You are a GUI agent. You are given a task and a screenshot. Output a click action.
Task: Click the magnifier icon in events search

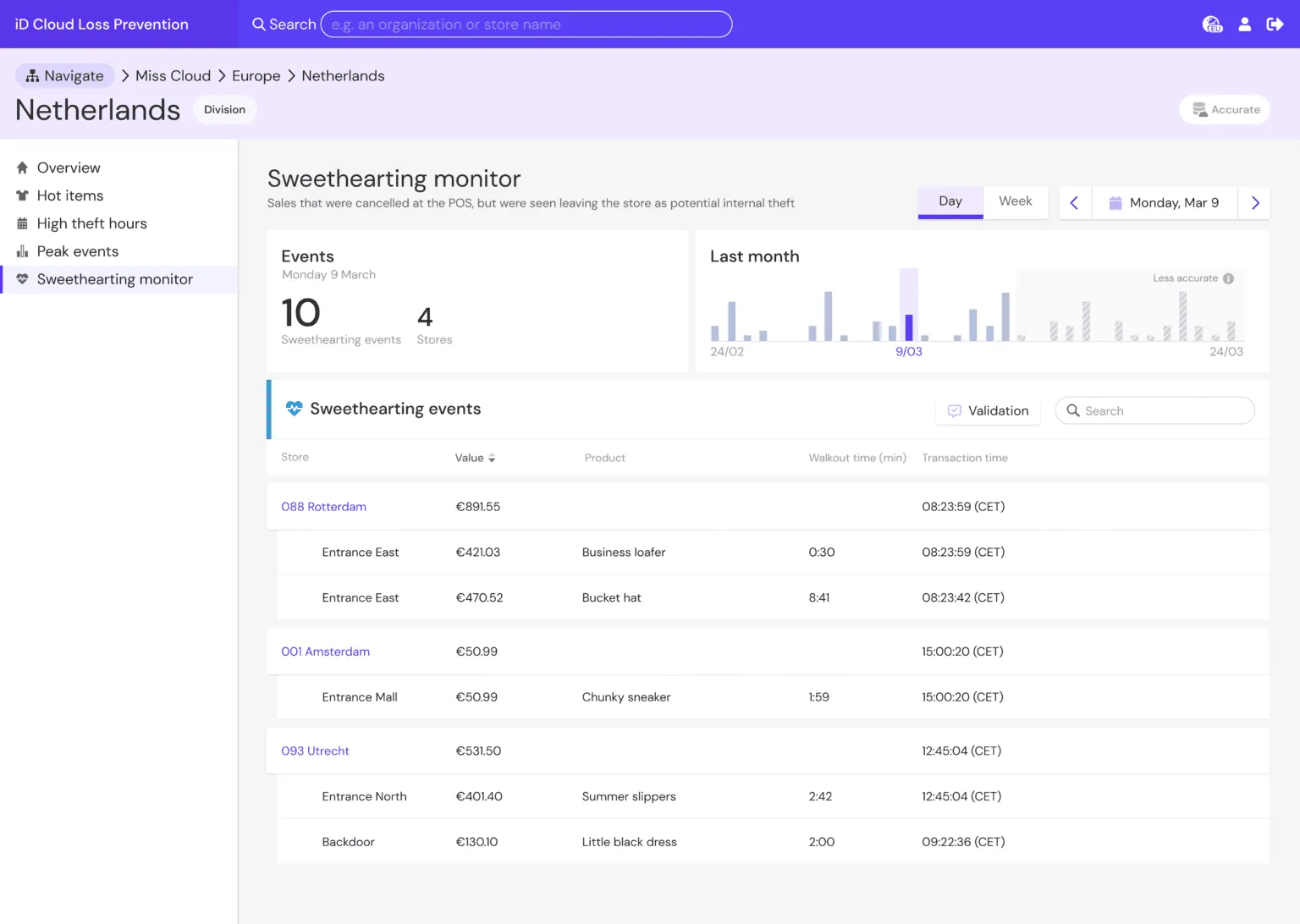tap(1073, 410)
